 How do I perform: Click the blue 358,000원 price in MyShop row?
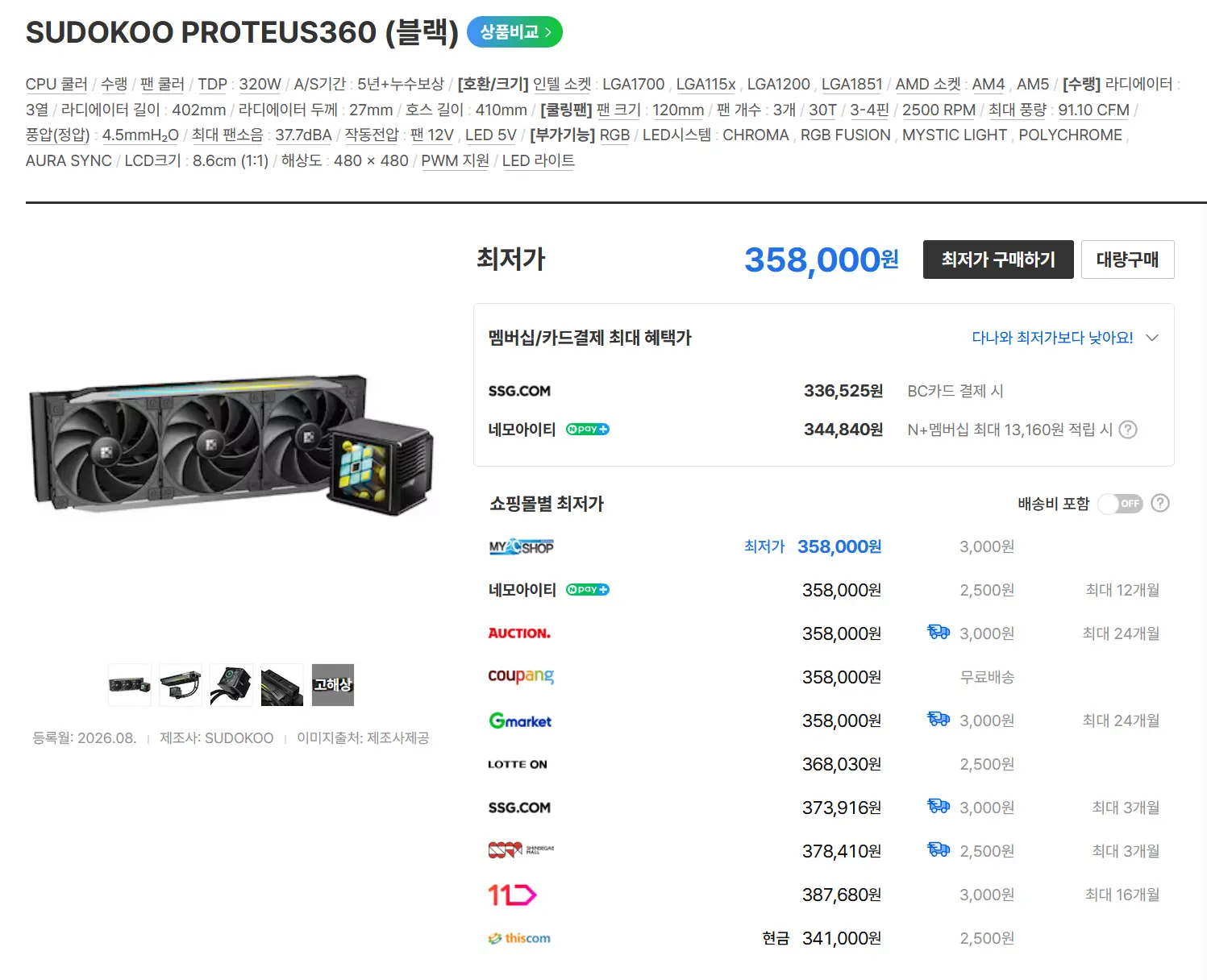click(x=839, y=547)
